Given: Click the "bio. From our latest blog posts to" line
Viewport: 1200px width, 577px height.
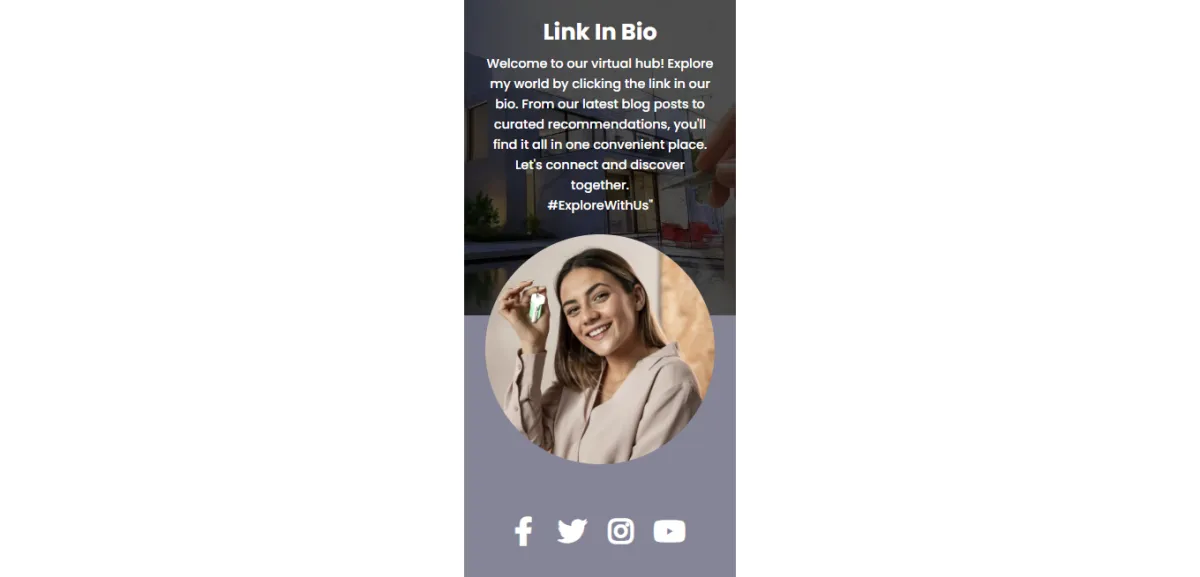Looking at the screenshot, I should 600,104.
